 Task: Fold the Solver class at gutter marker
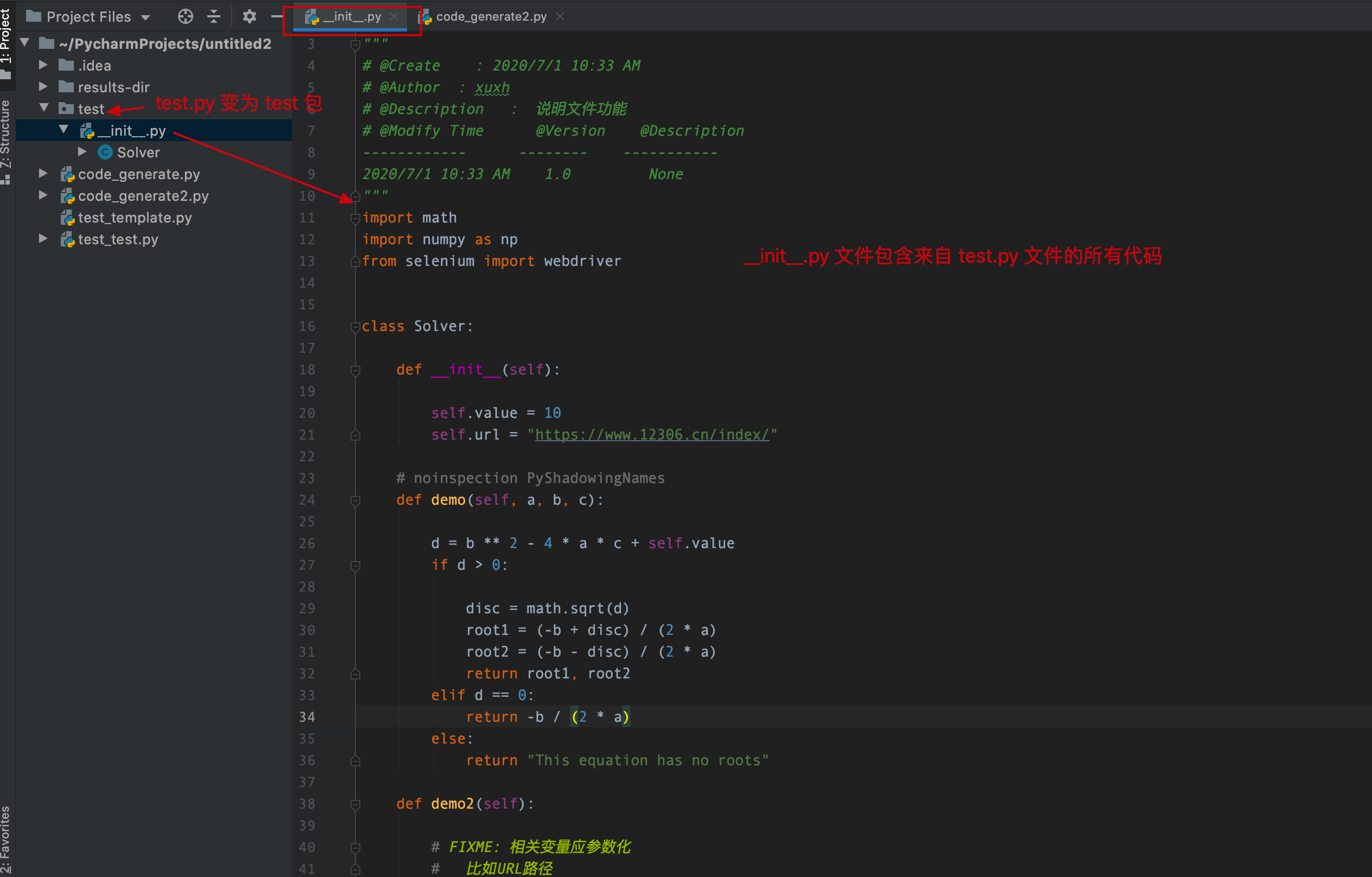coord(355,327)
